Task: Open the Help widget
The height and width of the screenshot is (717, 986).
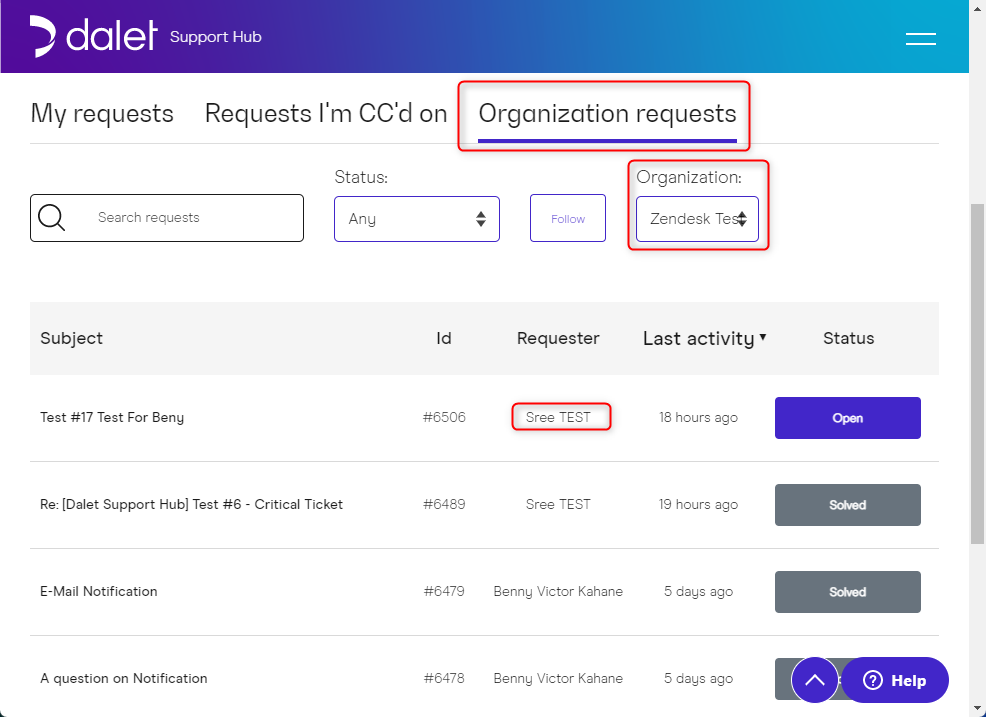Action: click(x=895, y=680)
